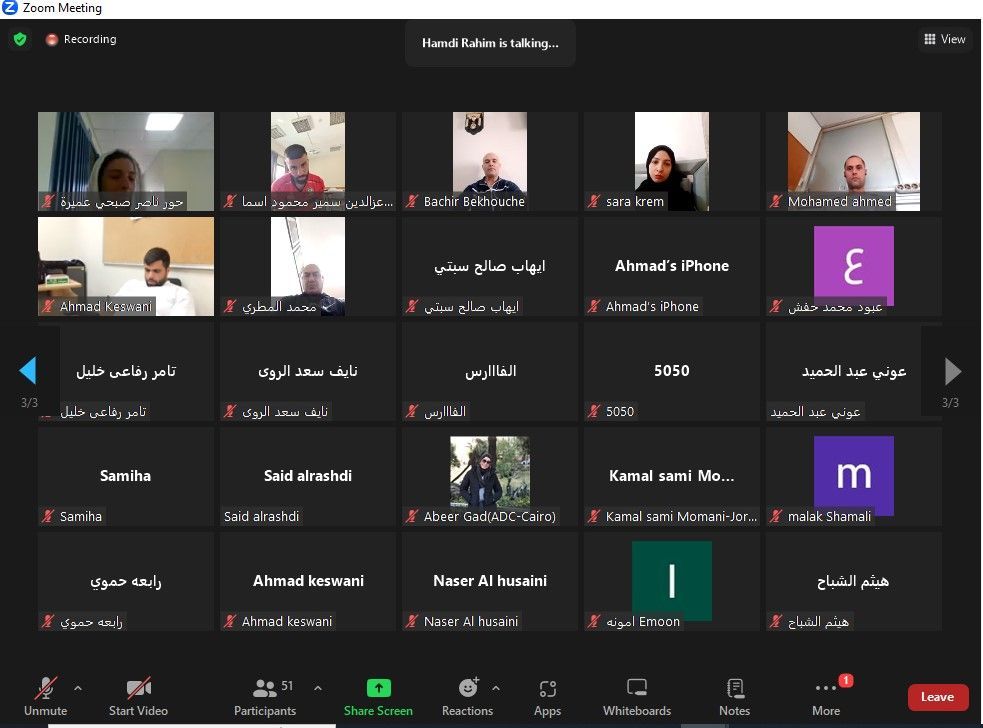This screenshot has width=983, height=728.
Task: Click the green Share Screen icon
Action: 379,688
